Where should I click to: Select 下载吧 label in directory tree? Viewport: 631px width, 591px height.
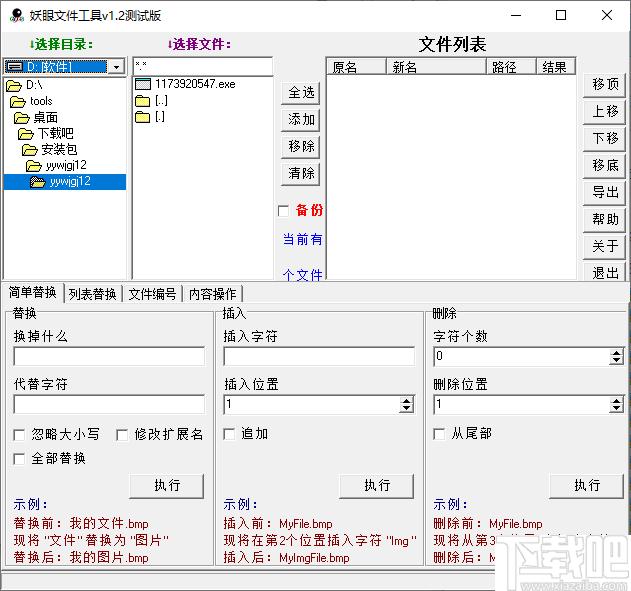pos(56,134)
